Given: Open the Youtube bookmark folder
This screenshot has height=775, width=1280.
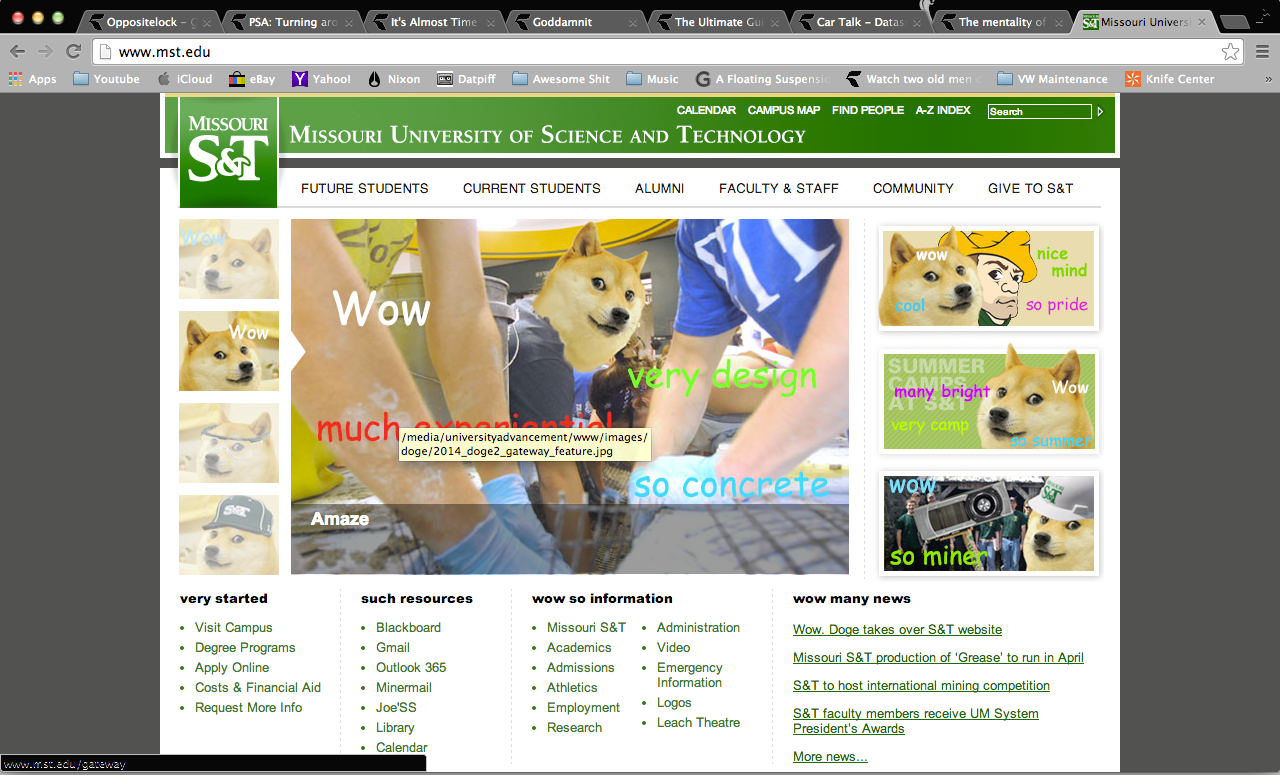Looking at the screenshot, I should click(x=106, y=79).
